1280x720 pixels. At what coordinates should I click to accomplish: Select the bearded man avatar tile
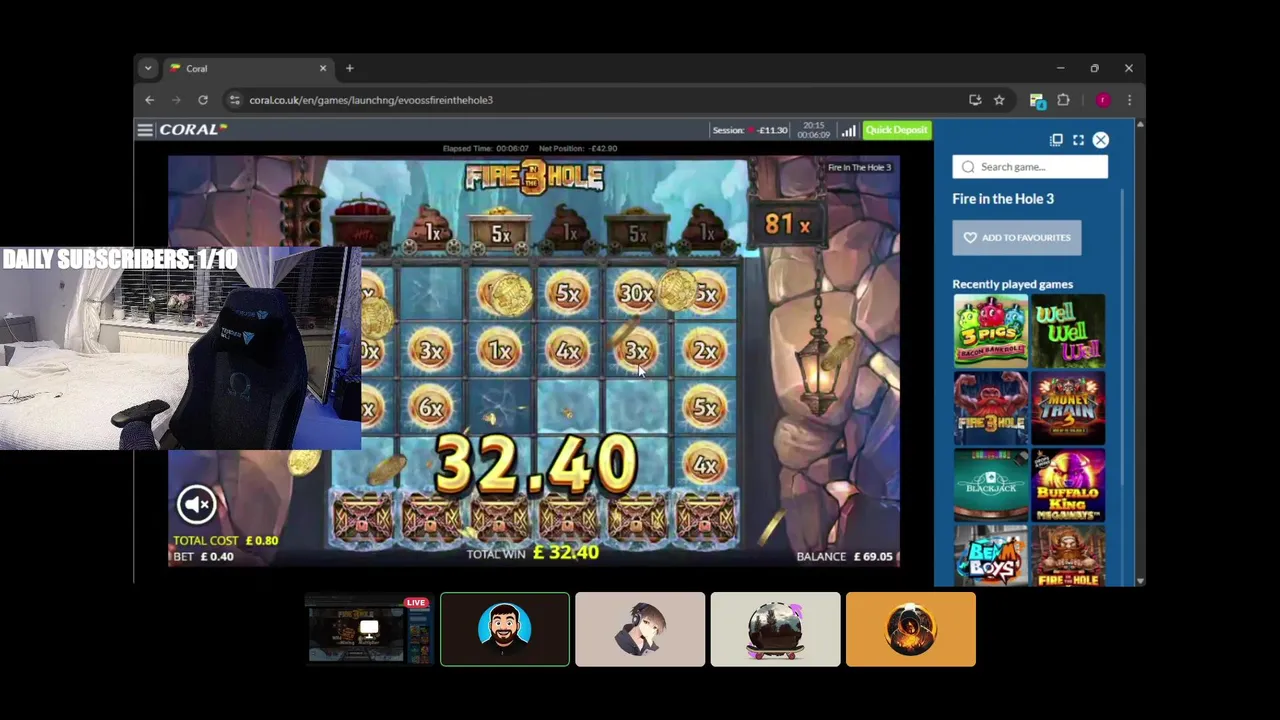pos(505,629)
